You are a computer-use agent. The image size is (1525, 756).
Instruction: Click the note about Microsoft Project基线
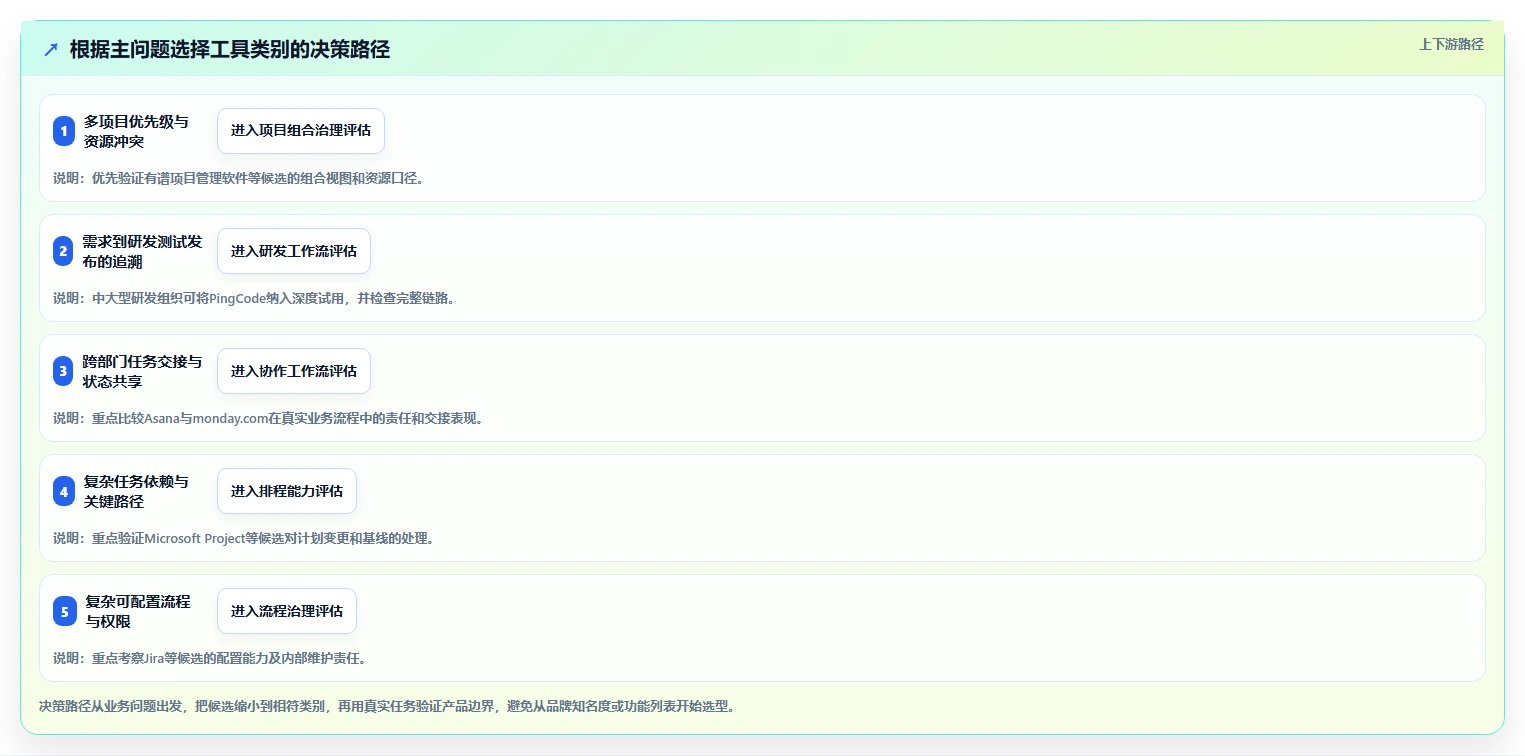(x=244, y=538)
